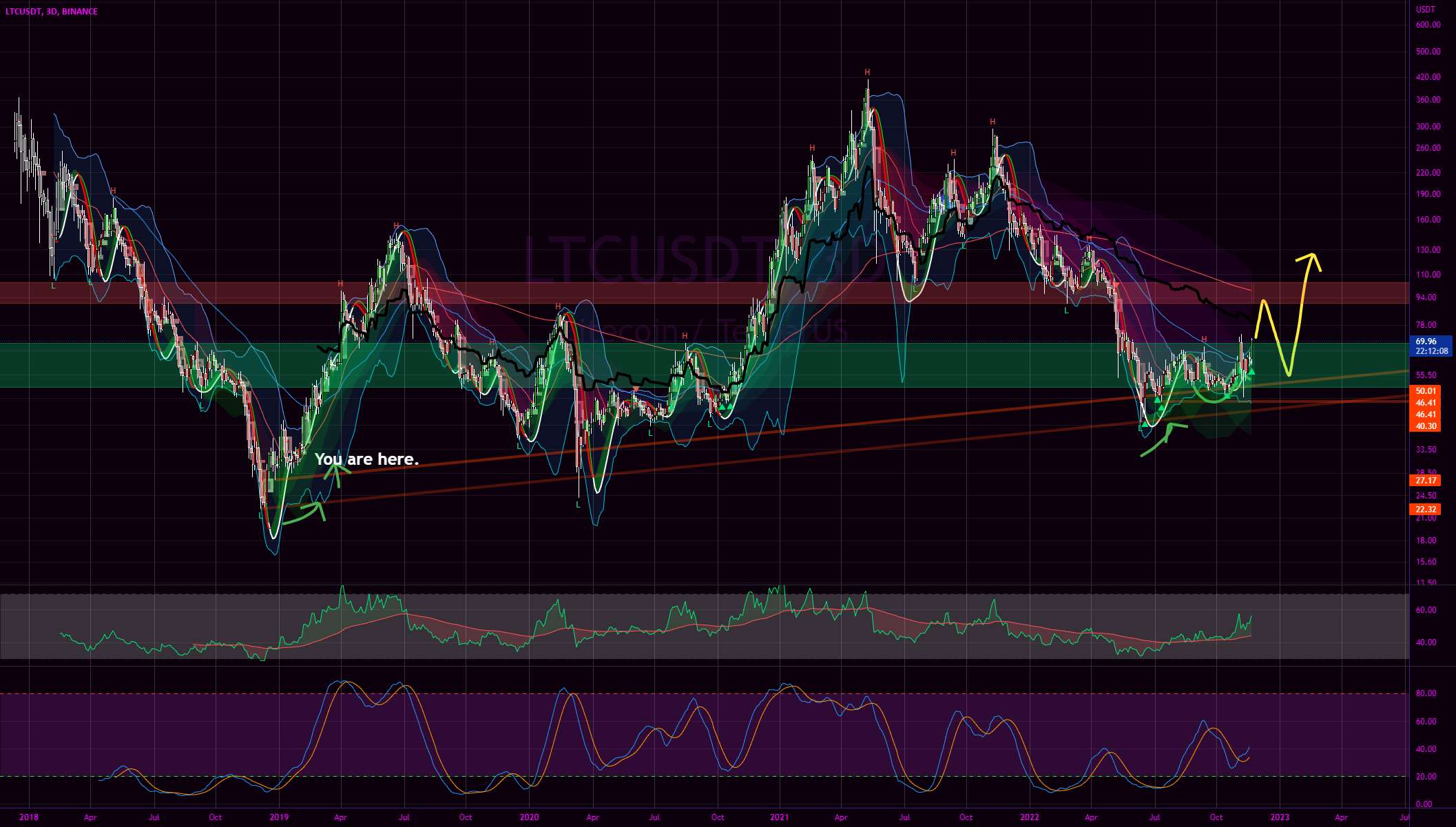Click the 2020 label on time axis

tap(529, 817)
